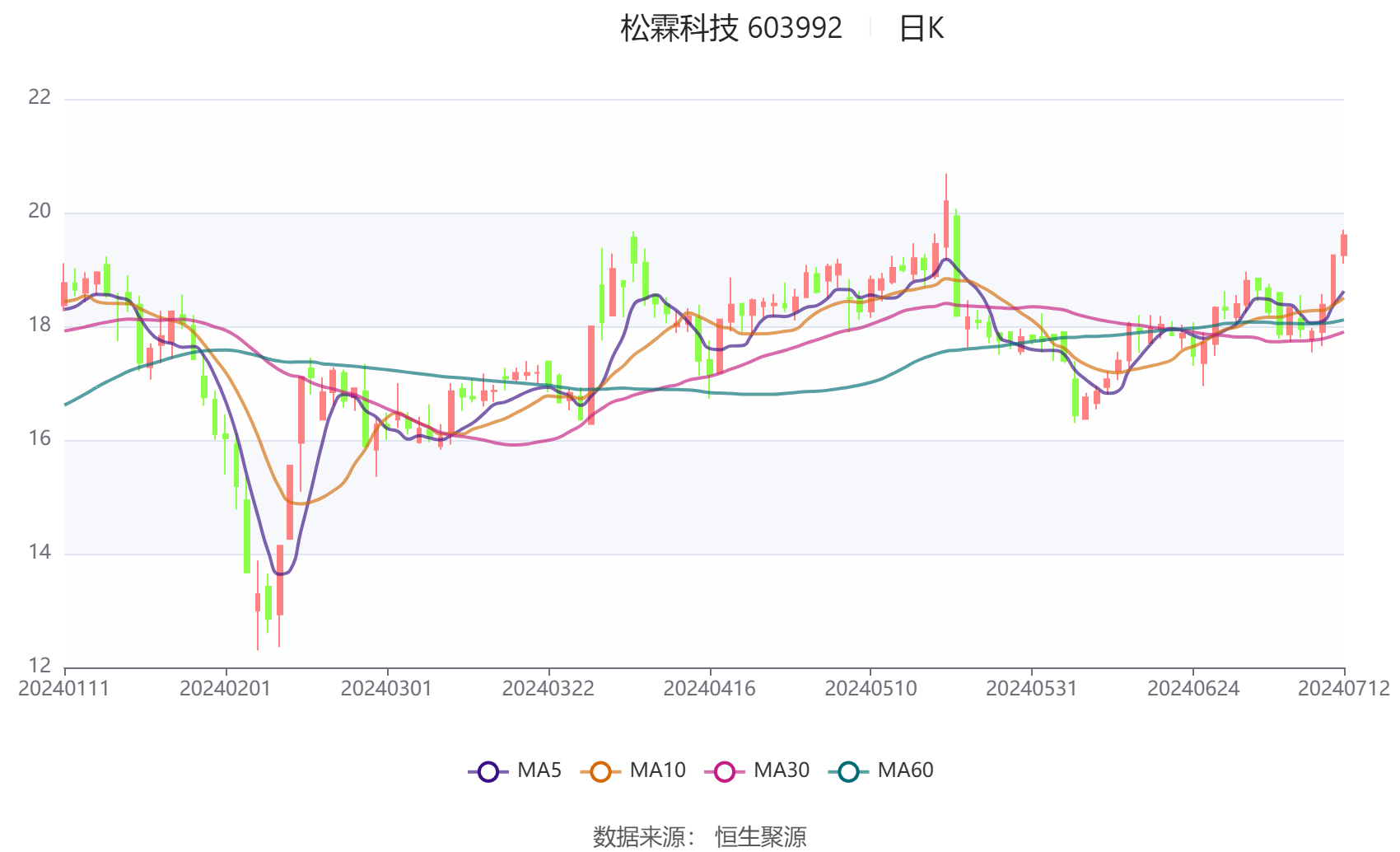1400x852 pixels.
Task: Click the 16 price axis label
Action: click(40, 438)
